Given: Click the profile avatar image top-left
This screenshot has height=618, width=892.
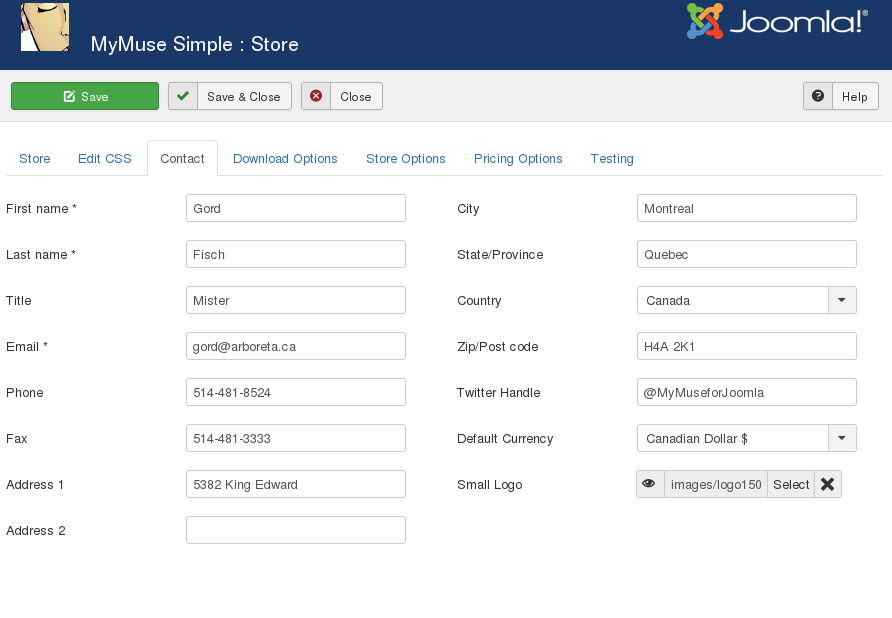Looking at the screenshot, I should point(45,27).
